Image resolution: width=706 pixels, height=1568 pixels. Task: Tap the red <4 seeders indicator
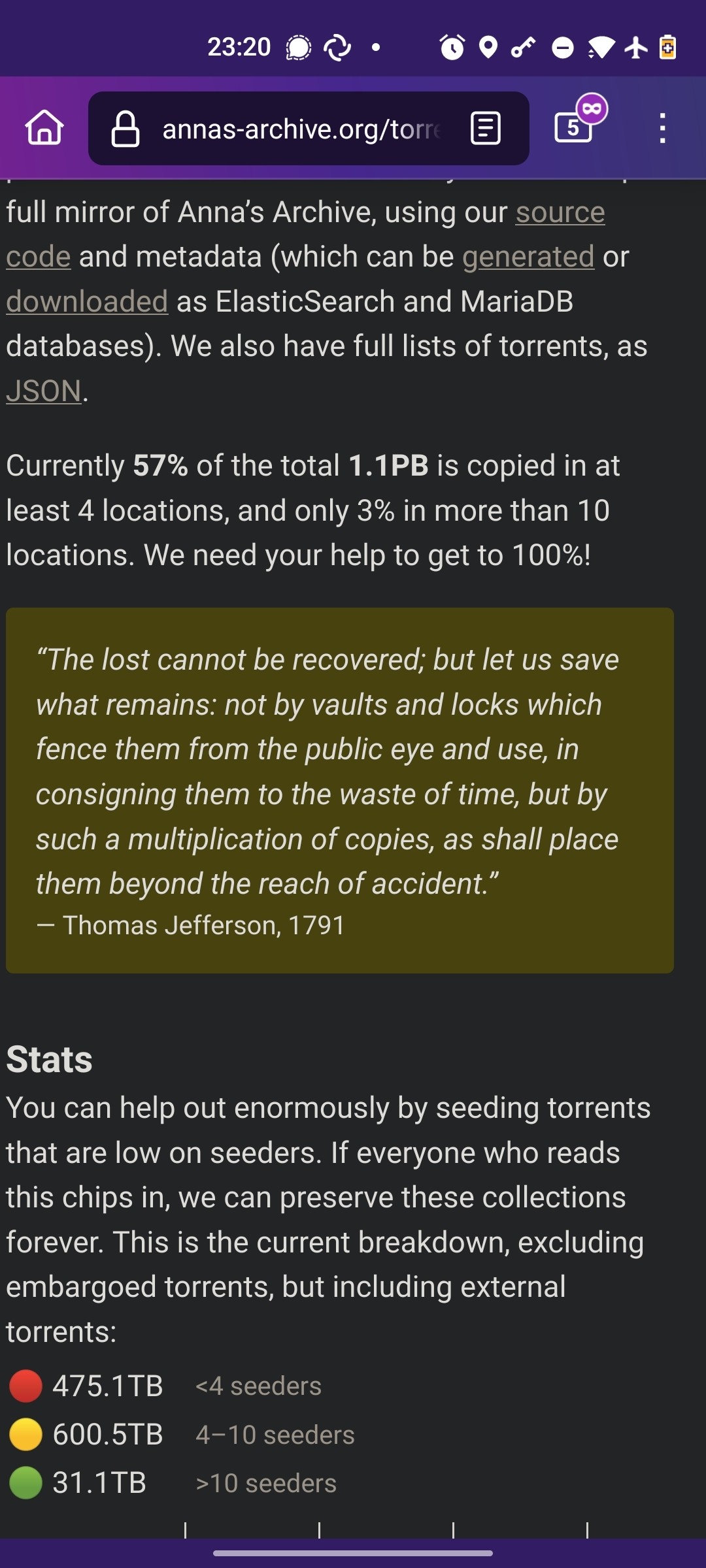[x=25, y=1386]
